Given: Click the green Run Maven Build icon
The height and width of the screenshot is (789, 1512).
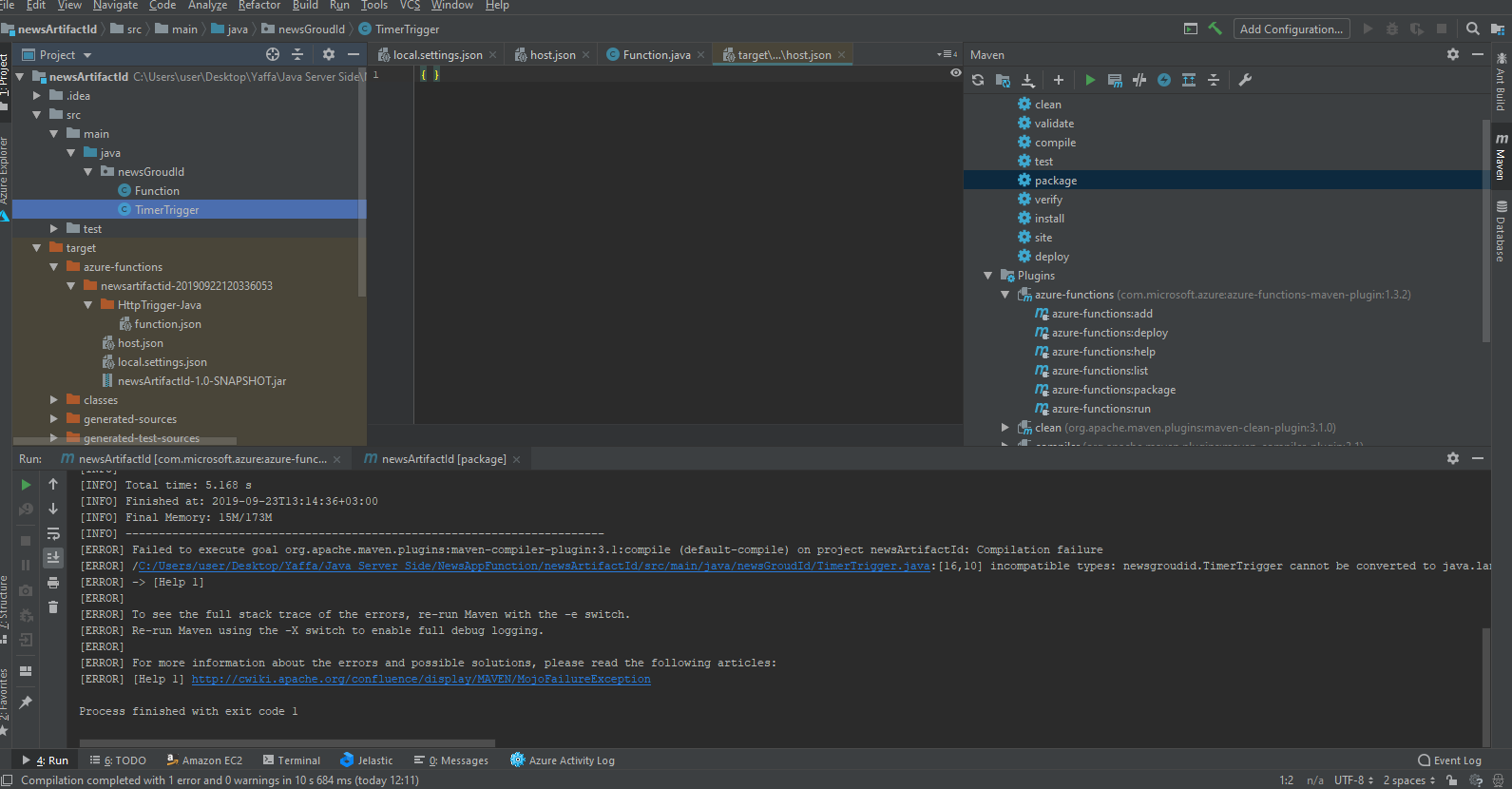Looking at the screenshot, I should point(1090,81).
